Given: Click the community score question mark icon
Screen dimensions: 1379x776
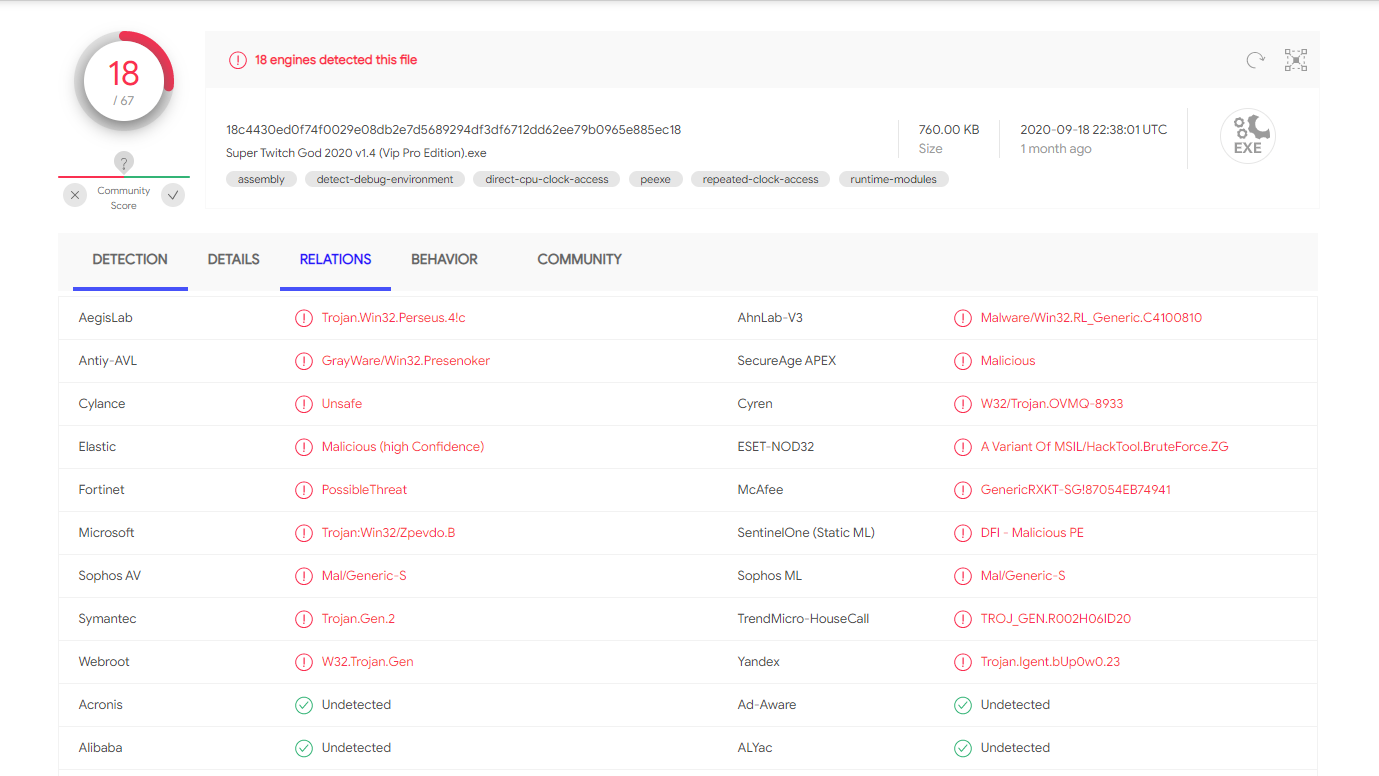Looking at the screenshot, I should 124,163.
